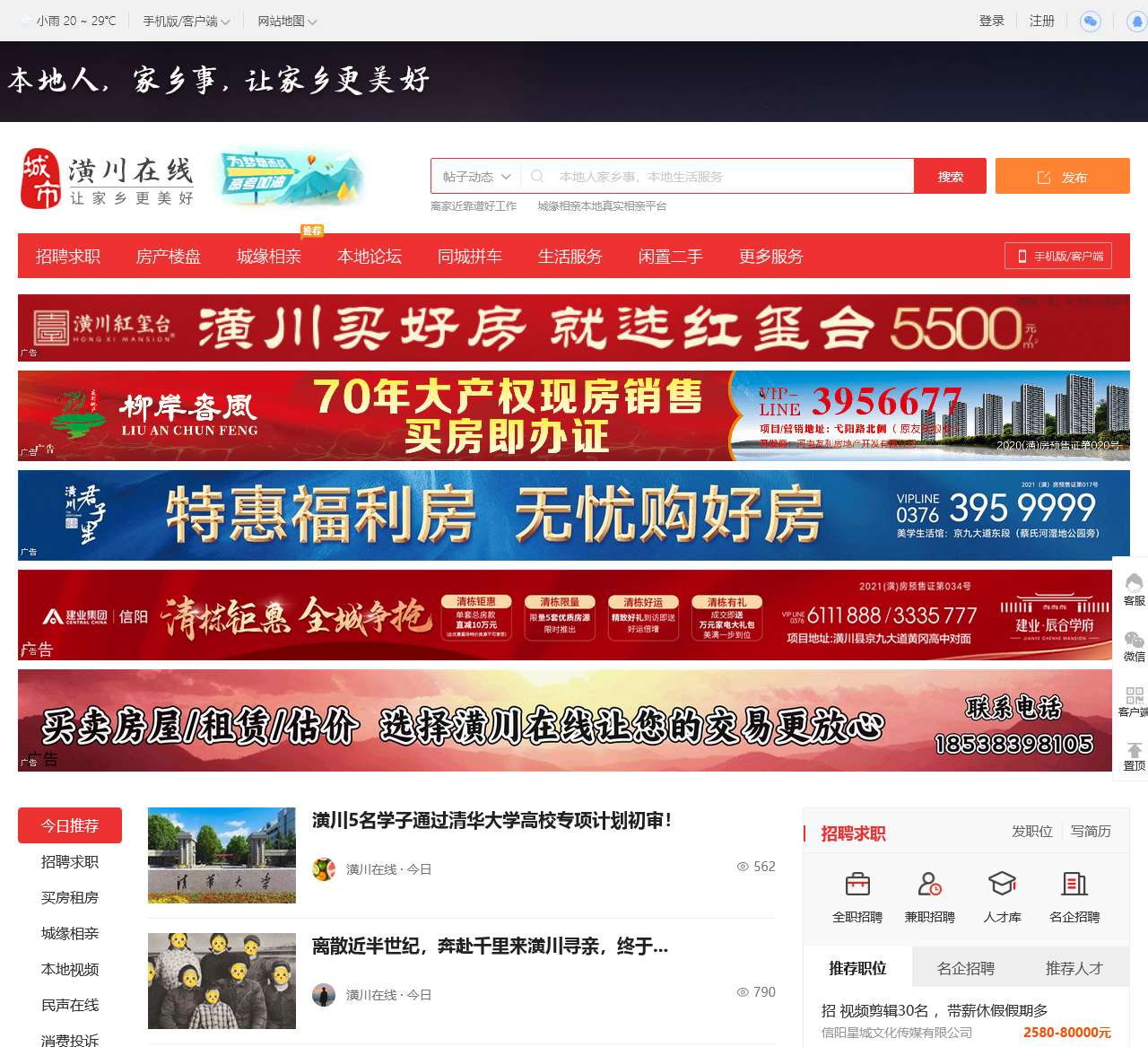1148x1047 pixels.
Task: Select 本地视频 in left category list
Action: 70,969
